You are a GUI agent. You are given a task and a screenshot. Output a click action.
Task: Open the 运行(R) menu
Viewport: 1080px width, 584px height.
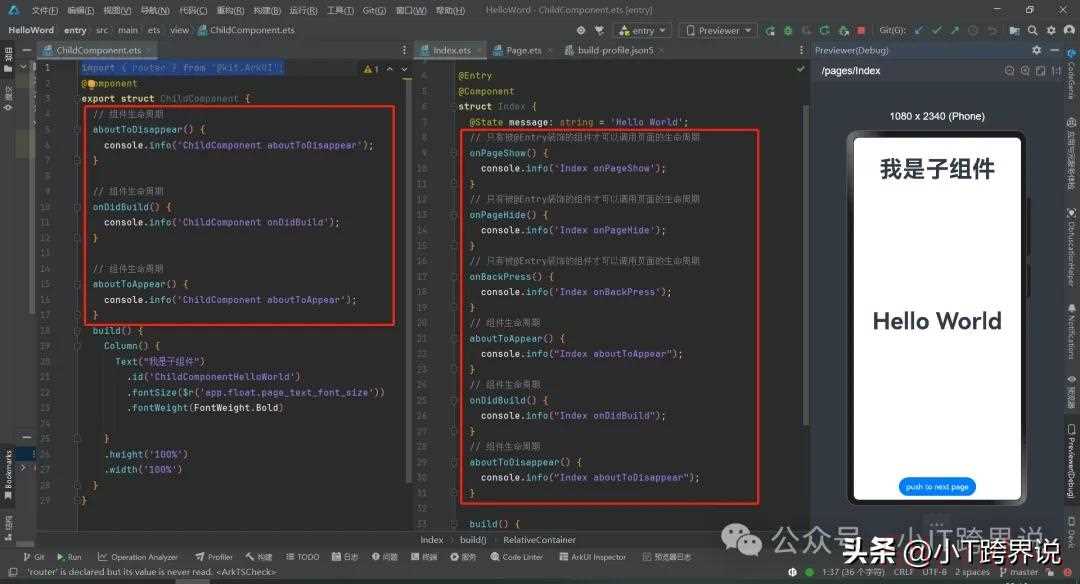[x=303, y=10]
